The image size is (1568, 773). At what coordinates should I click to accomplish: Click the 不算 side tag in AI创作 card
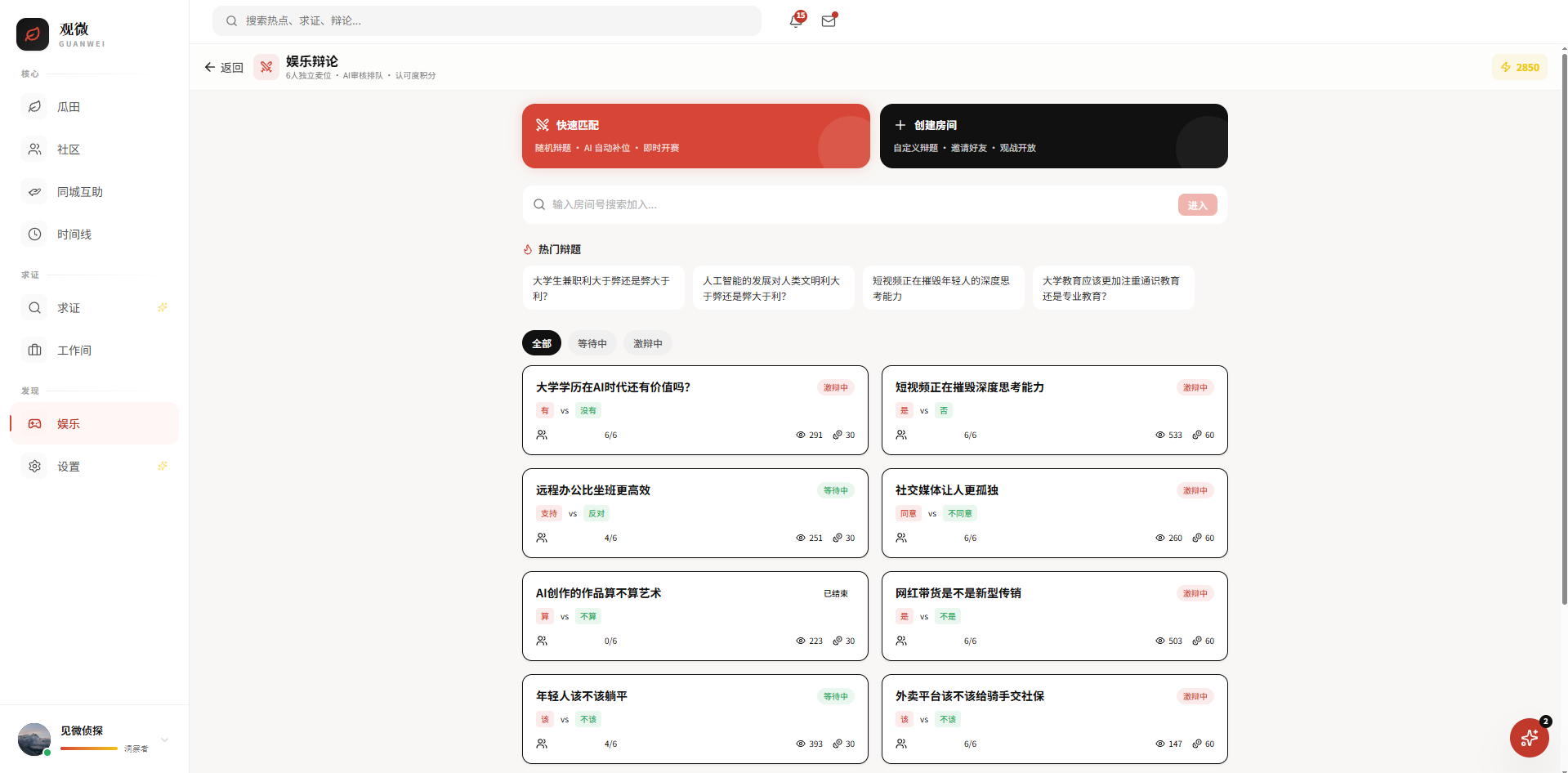pos(588,616)
